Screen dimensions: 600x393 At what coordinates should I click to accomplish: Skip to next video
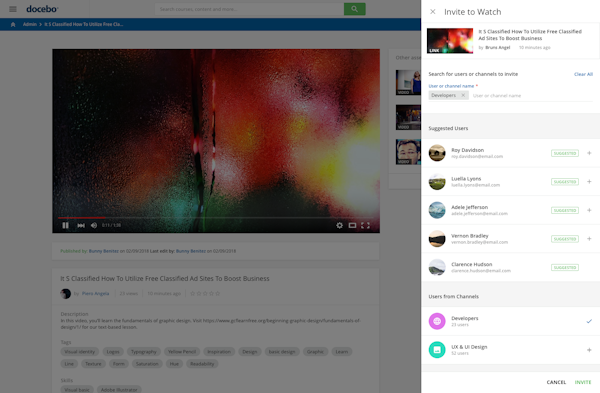pos(81,225)
